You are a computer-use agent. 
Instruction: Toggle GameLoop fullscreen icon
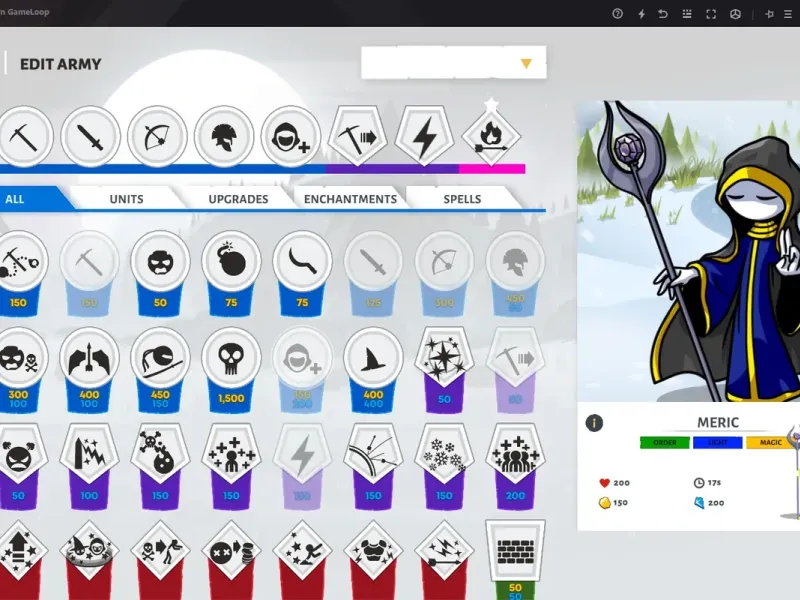[x=711, y=14]
